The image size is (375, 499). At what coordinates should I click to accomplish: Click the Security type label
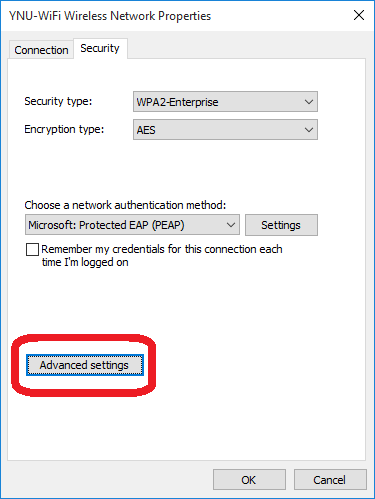click(x=58, y=101)
